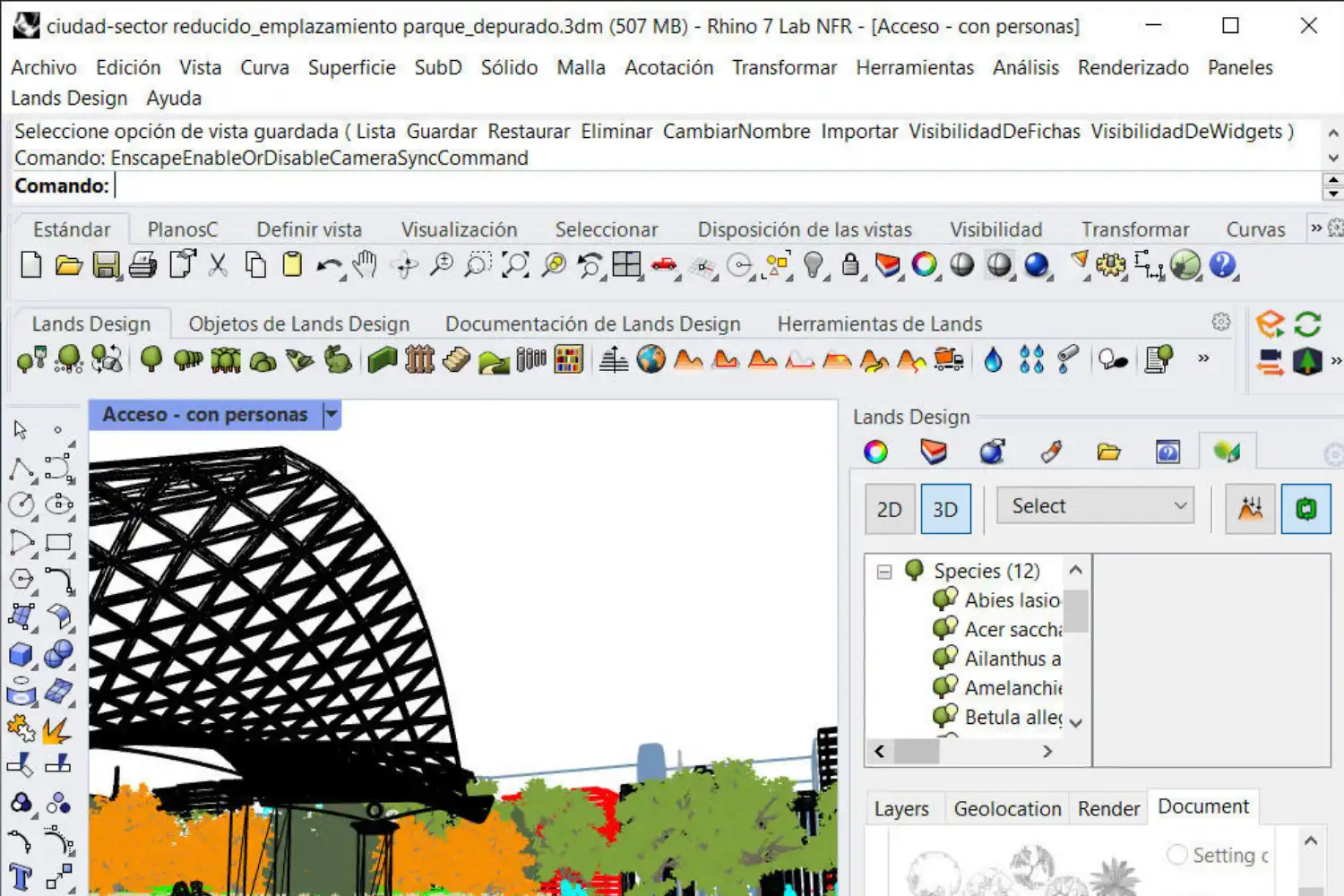Open the Renderizado menu

pos(1133,67)
